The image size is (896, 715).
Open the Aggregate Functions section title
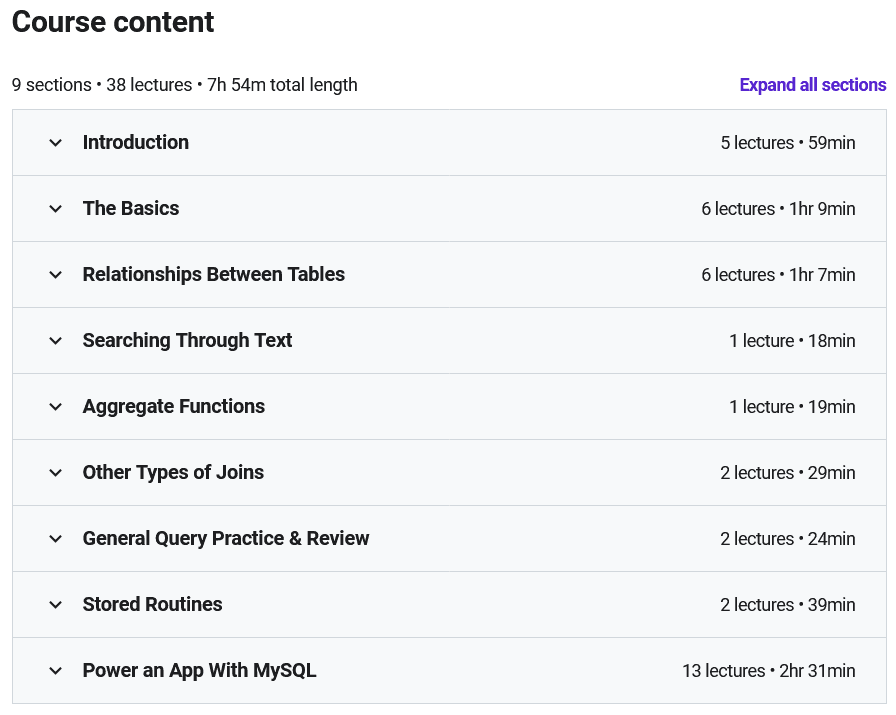click(174, 407)
